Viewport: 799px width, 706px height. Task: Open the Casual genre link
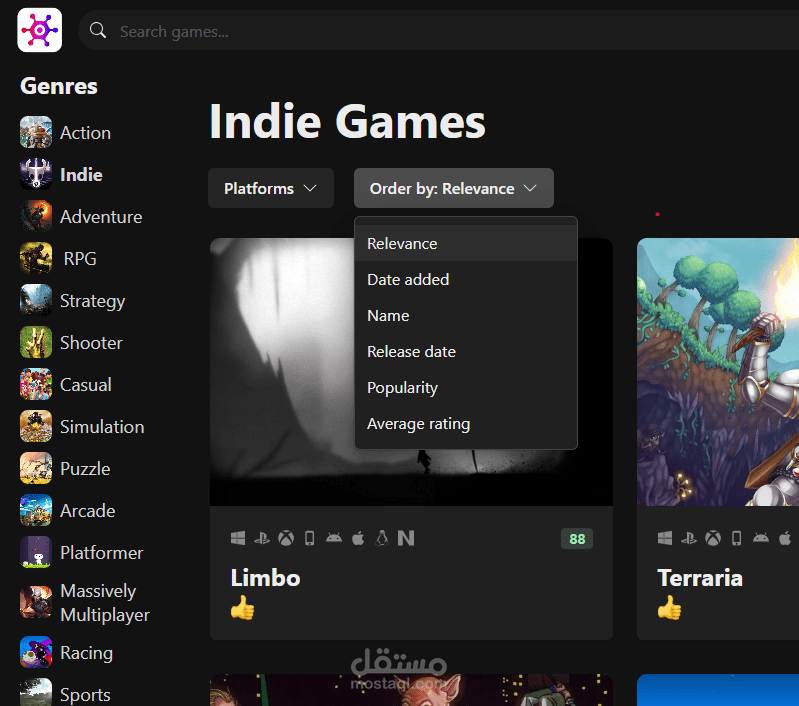86,385
